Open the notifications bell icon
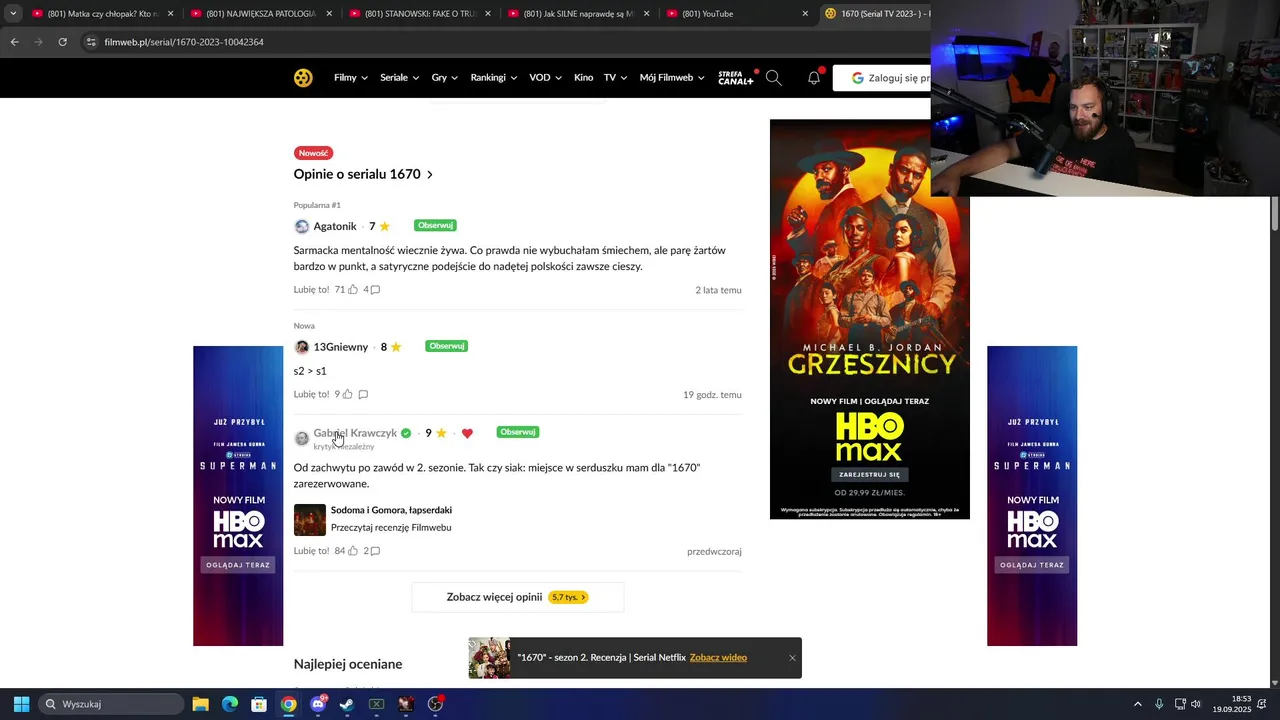The image size is (1280, 720). coord(814,78)
